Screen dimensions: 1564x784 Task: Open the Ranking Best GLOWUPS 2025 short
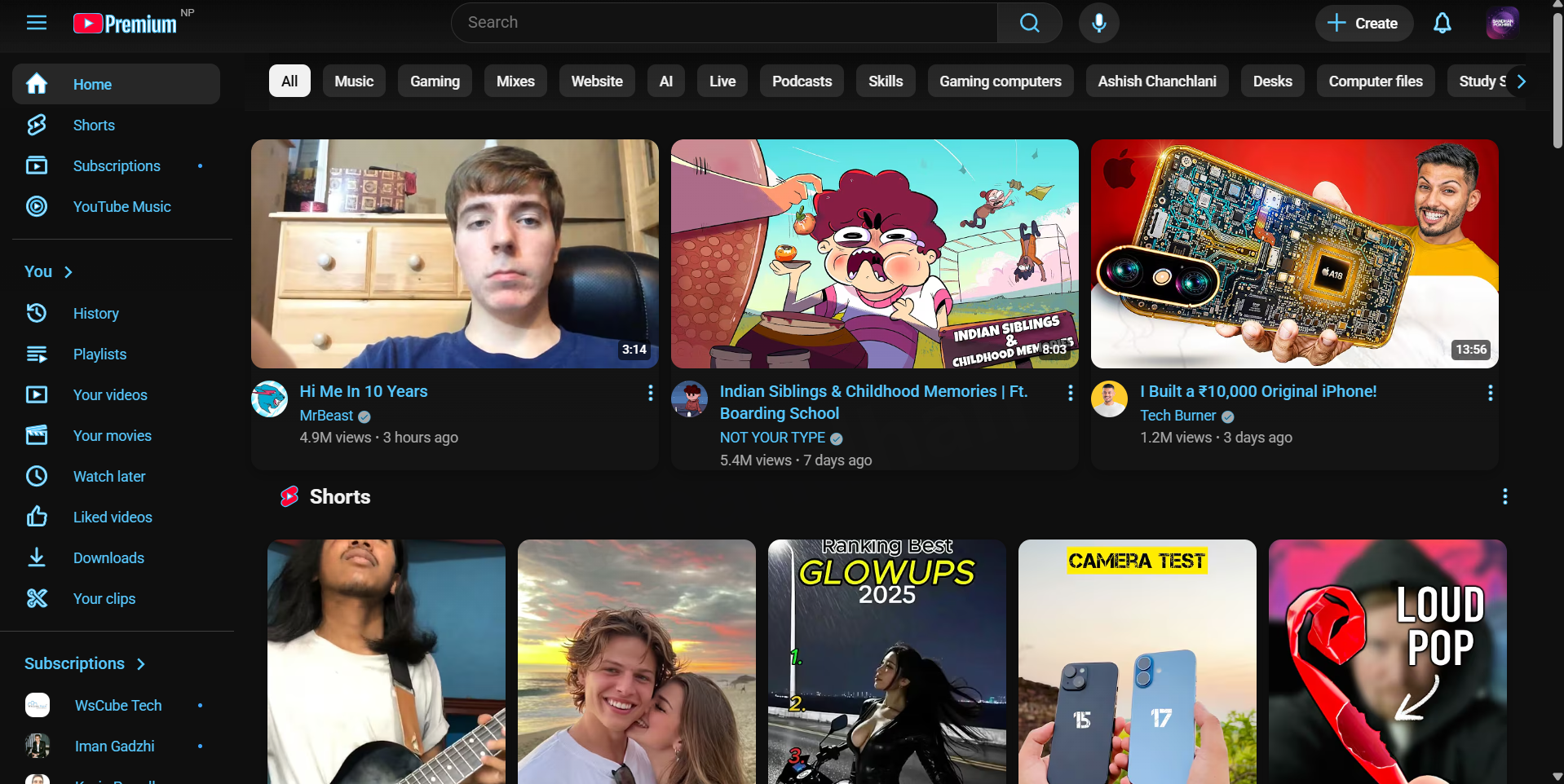[887, 662]
